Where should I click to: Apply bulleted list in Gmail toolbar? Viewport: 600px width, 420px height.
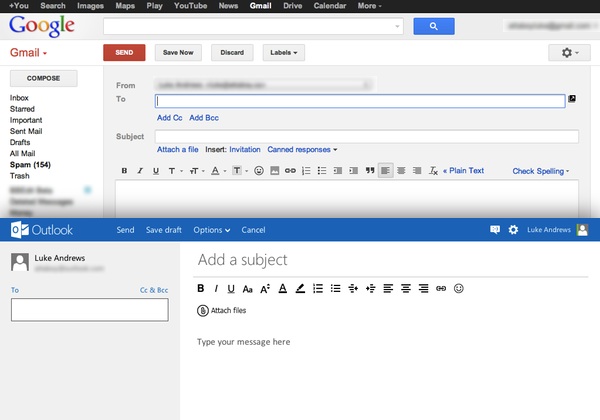coord(322,171)
